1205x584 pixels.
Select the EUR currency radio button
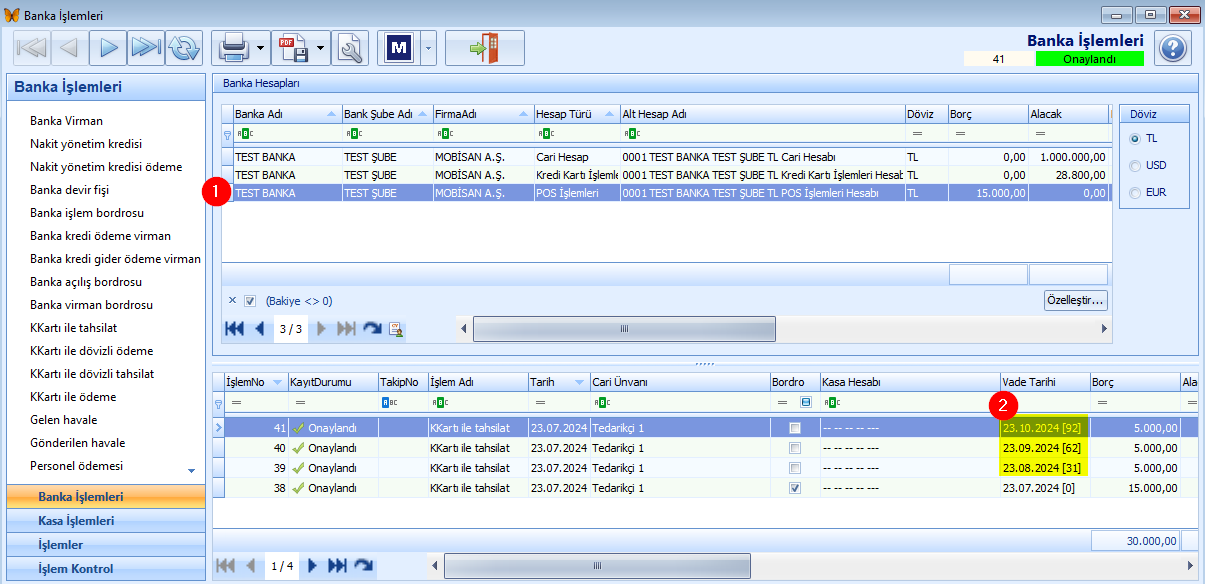(1134, 192)
